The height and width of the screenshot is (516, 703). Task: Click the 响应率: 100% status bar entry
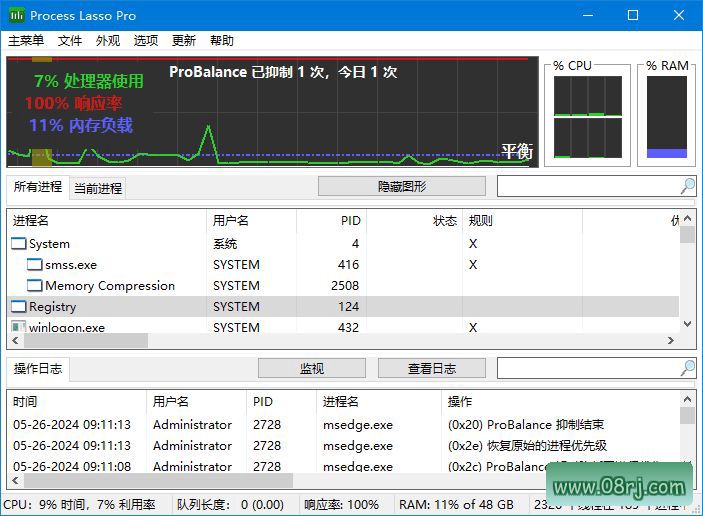coord(342,505)
